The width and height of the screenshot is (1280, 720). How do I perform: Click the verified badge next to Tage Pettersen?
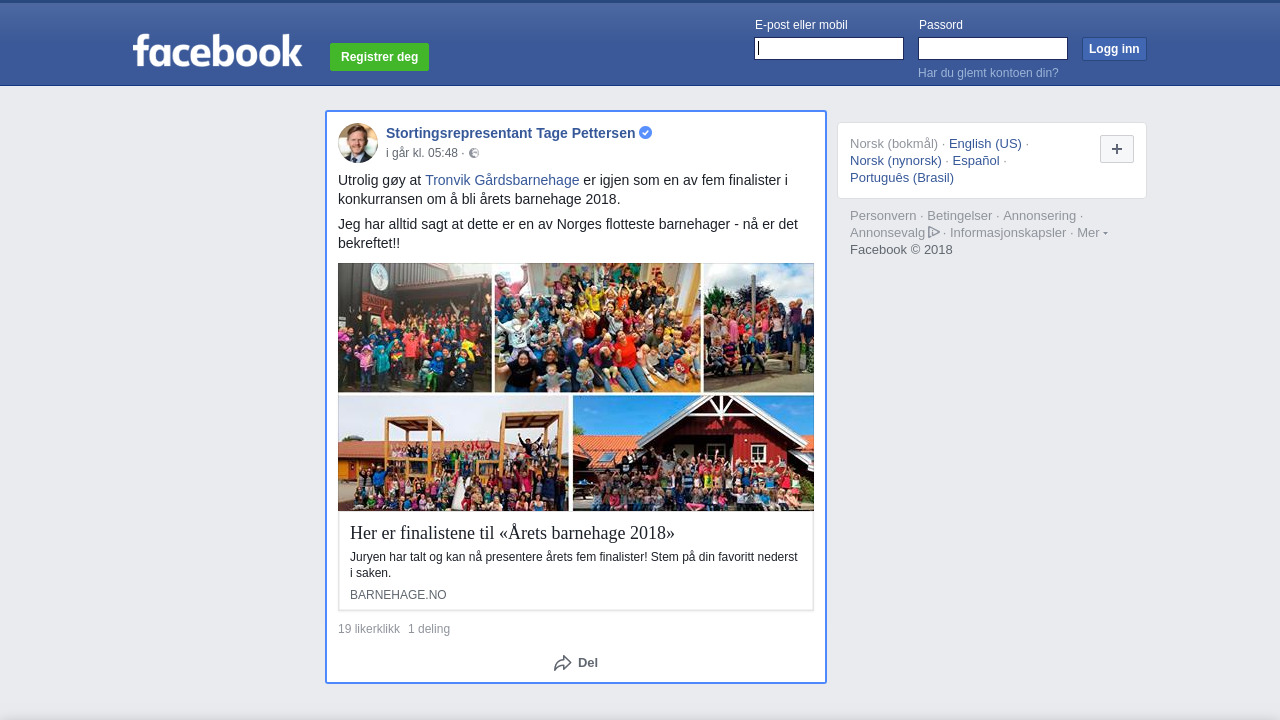tap(646, 132)
